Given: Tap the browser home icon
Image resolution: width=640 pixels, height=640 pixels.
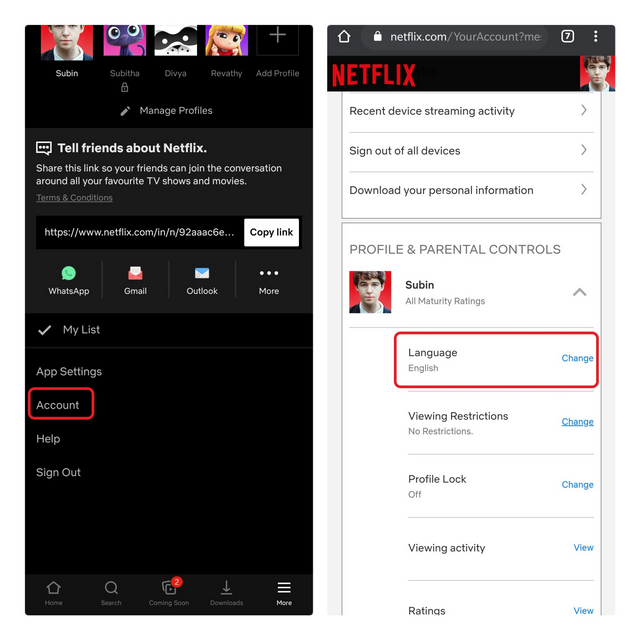Looking at the screenshot, I should pyautogui.click(x=344, y=37).
